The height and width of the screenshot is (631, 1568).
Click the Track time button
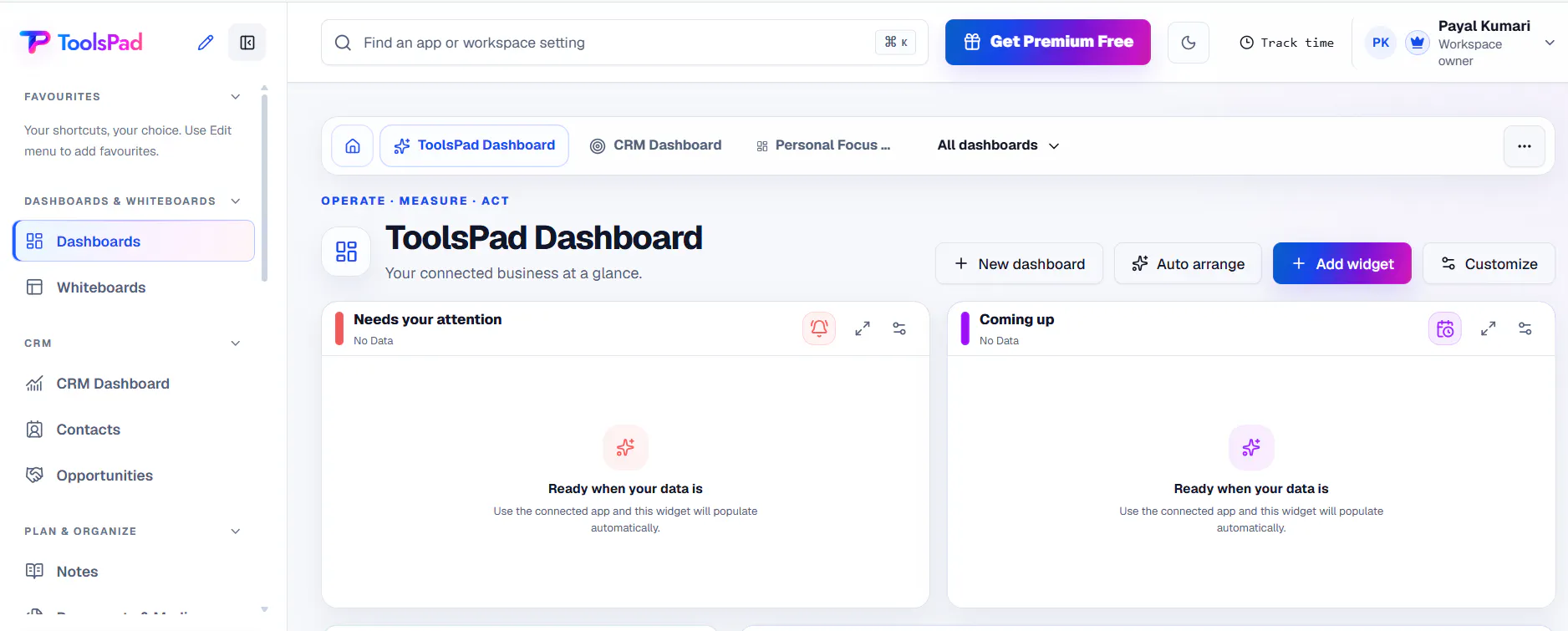coord(1286,43)
